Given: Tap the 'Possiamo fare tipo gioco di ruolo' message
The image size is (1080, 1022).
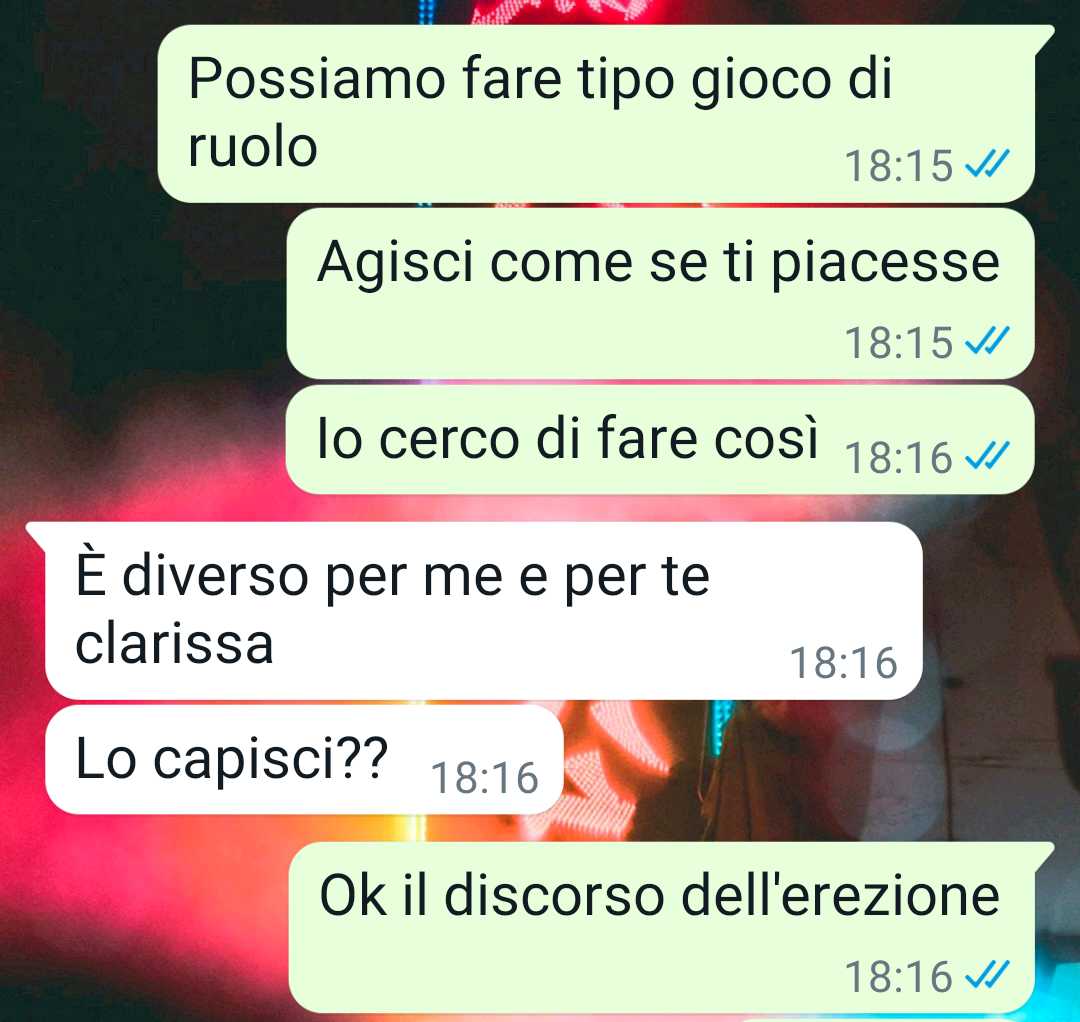Looking at the screenshot, I should (596, 114).
